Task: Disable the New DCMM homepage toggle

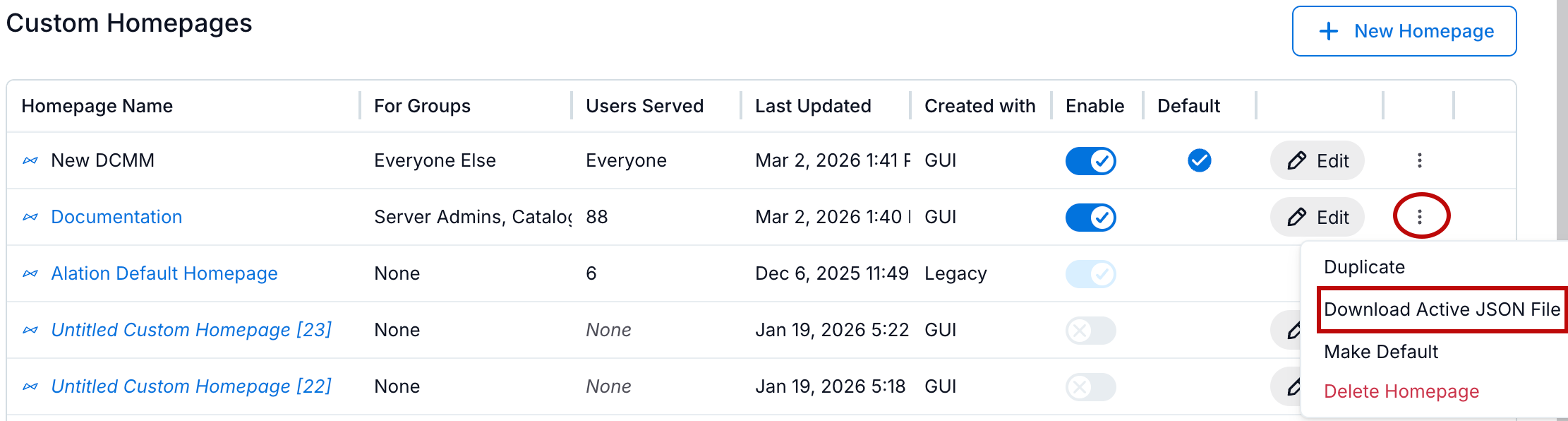Action: pos(1090,160)
